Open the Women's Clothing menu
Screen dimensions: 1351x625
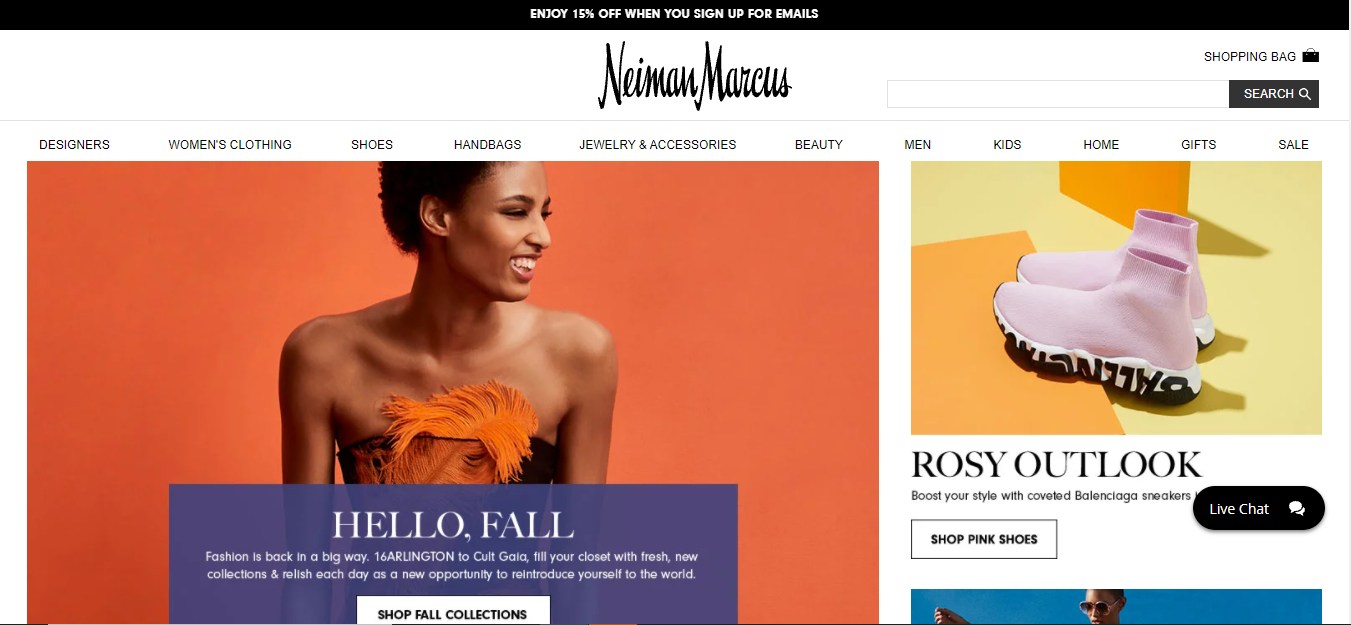click(x=230, y=145)
